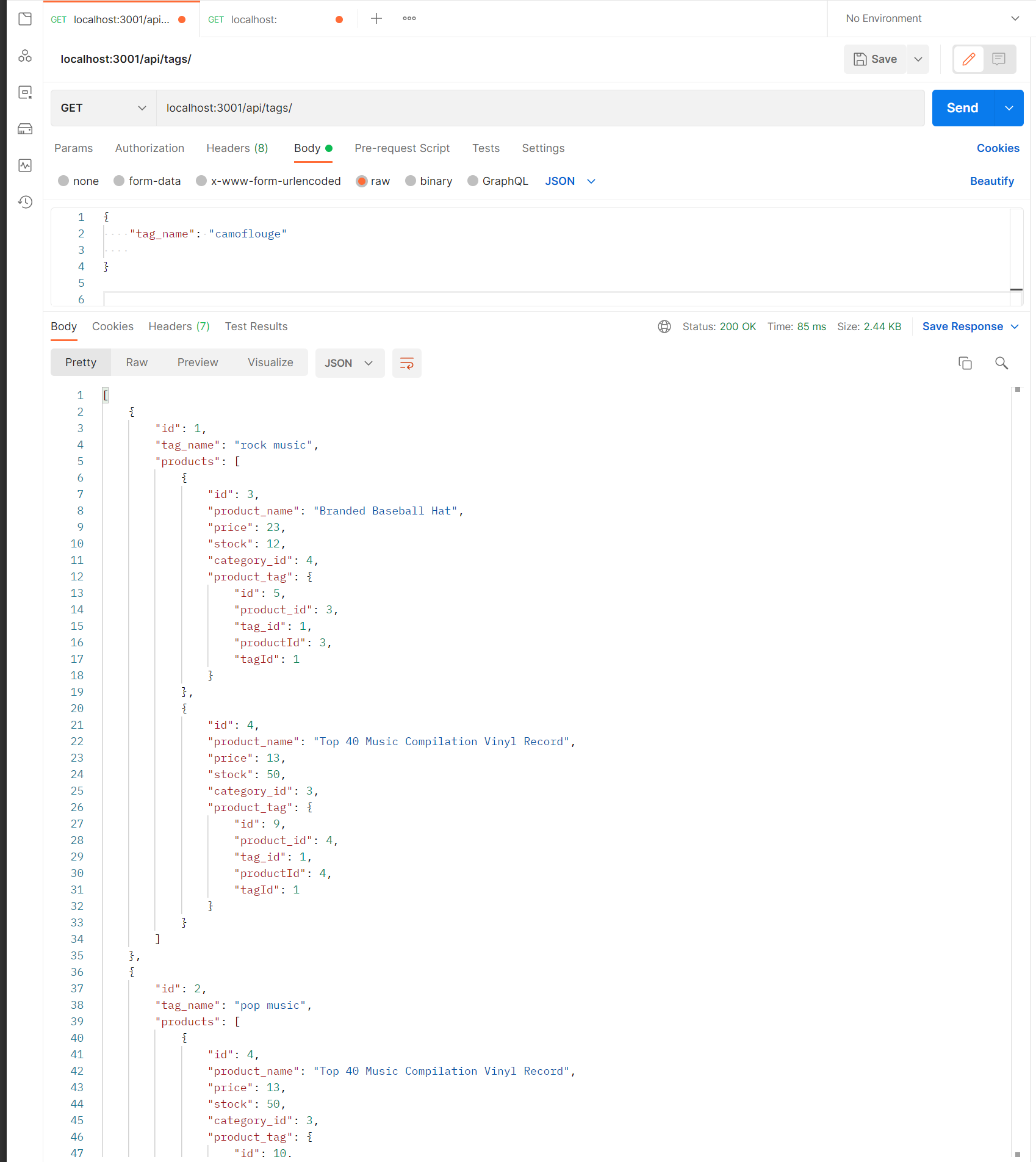Select the none body type radio
This screenshot has height=1162, width=1036.
63,181
